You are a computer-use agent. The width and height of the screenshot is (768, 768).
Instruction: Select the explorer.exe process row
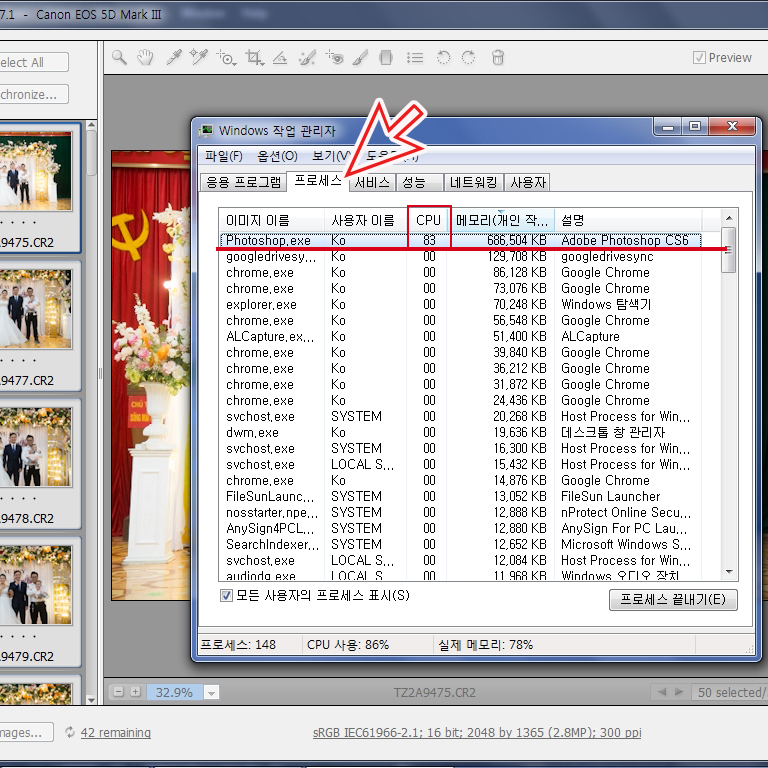tap(461, 305)
